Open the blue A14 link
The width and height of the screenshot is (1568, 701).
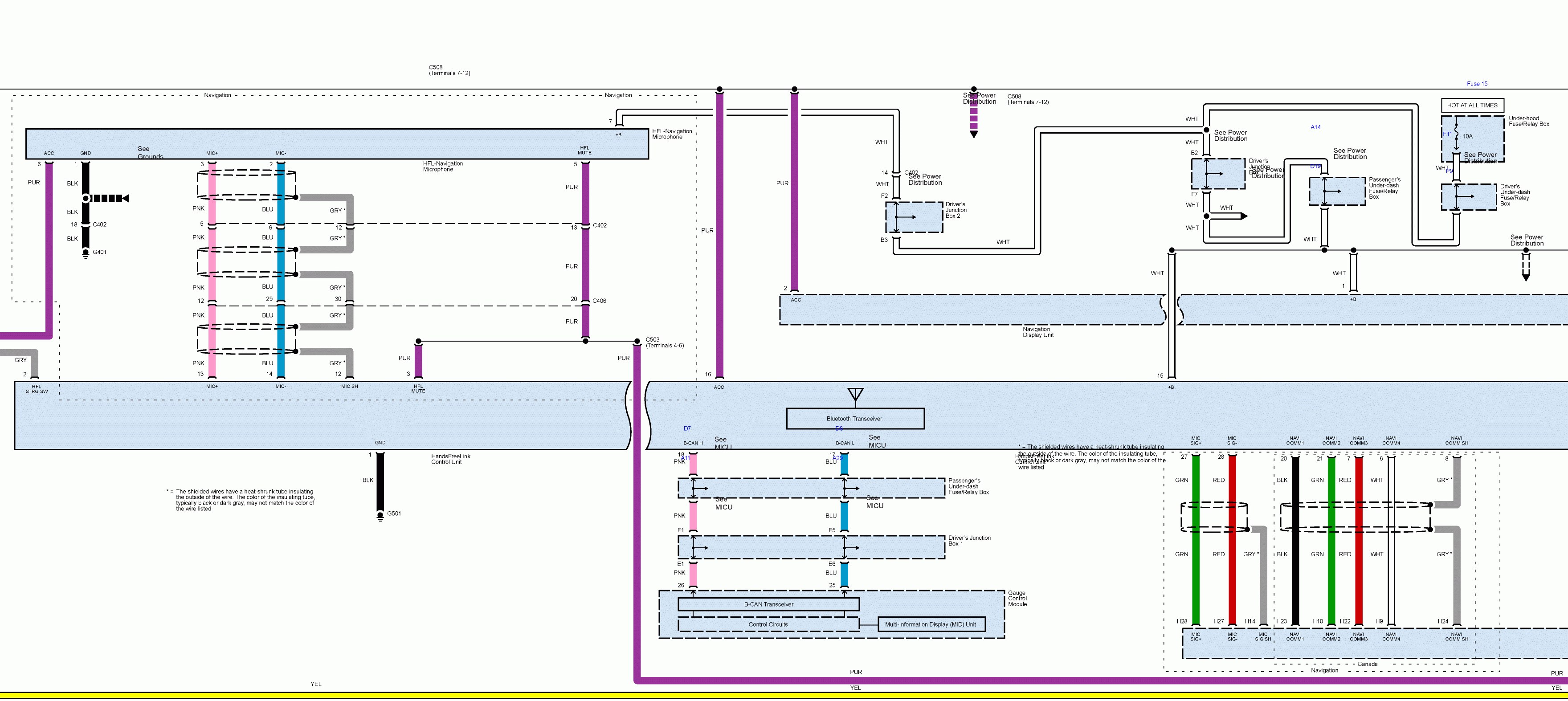tap(1315, 127)
